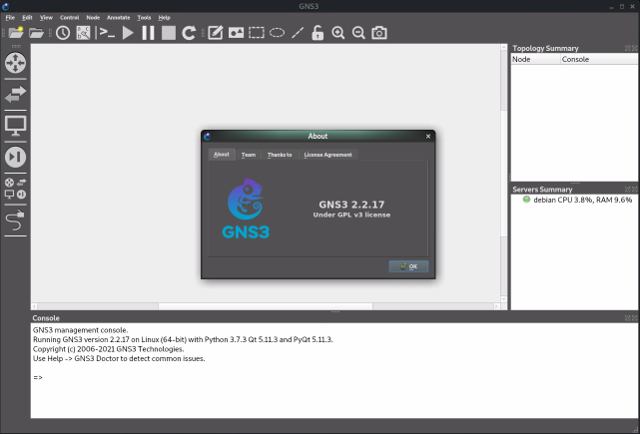Open snapshot manager clock icon

63,33
